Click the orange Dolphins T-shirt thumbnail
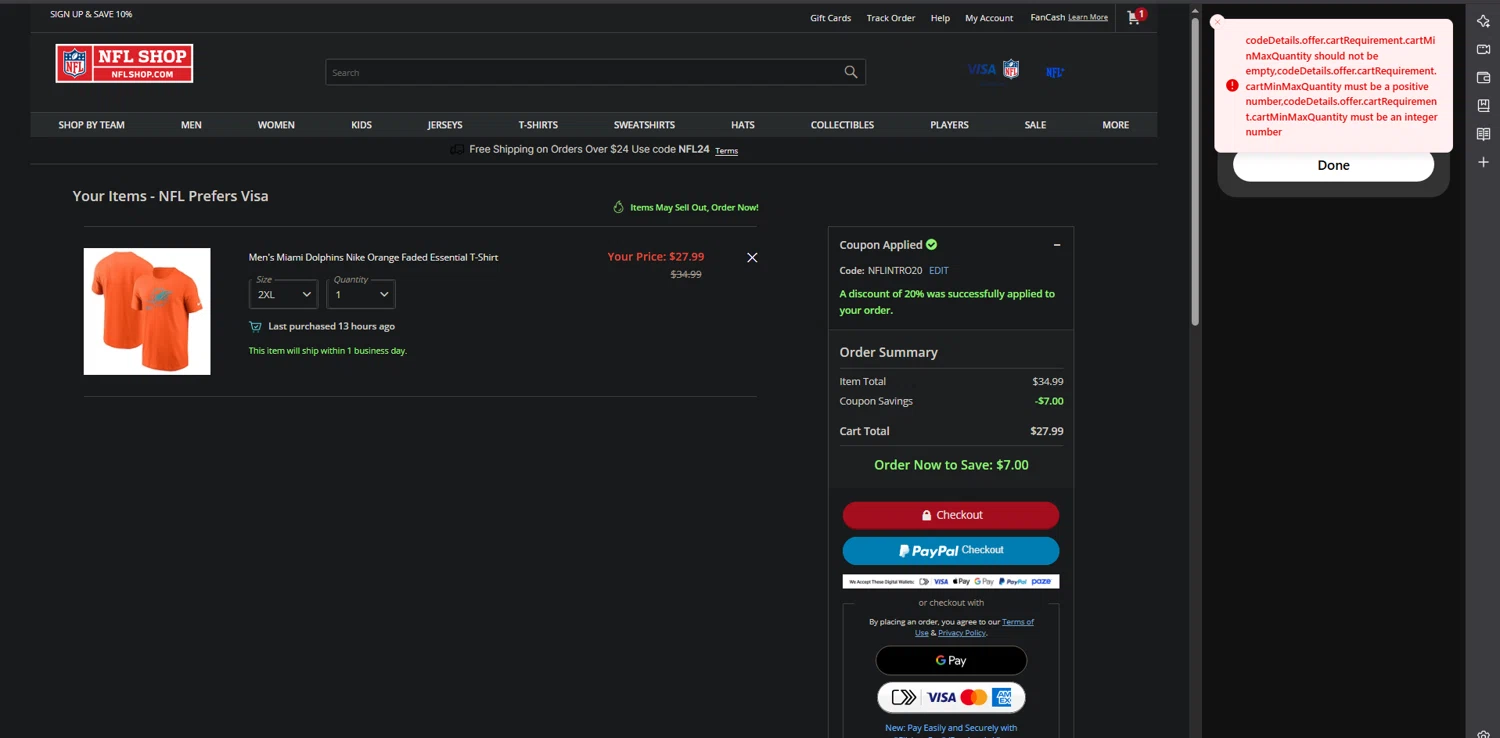The width and height of the screenshot is (1500, 738). 147,311
